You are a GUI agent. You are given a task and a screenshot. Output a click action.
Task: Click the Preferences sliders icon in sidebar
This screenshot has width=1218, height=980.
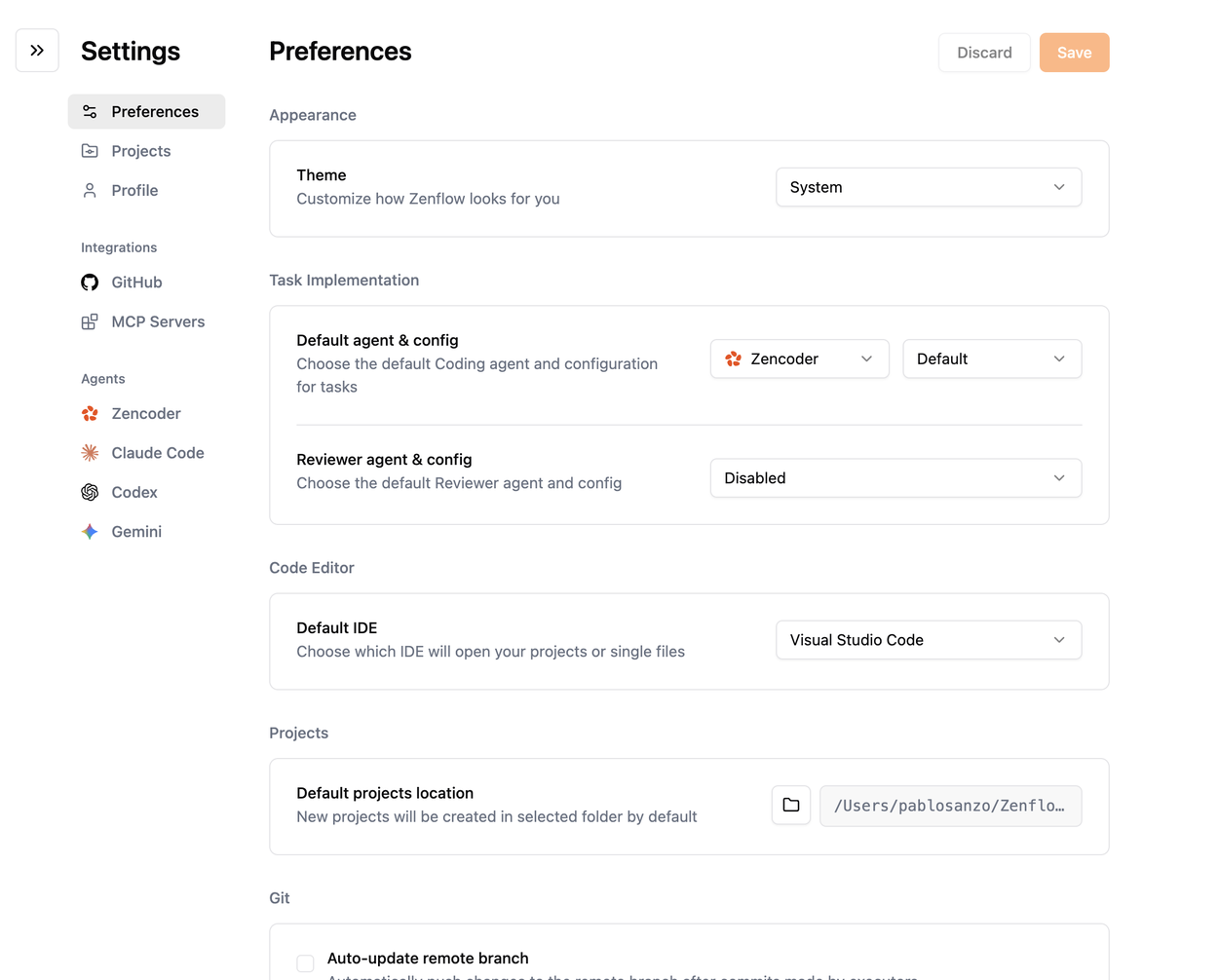(90, 111)
